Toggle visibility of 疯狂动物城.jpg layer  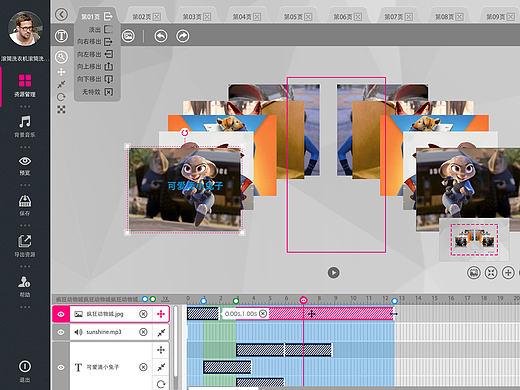(x=61, y=314)
